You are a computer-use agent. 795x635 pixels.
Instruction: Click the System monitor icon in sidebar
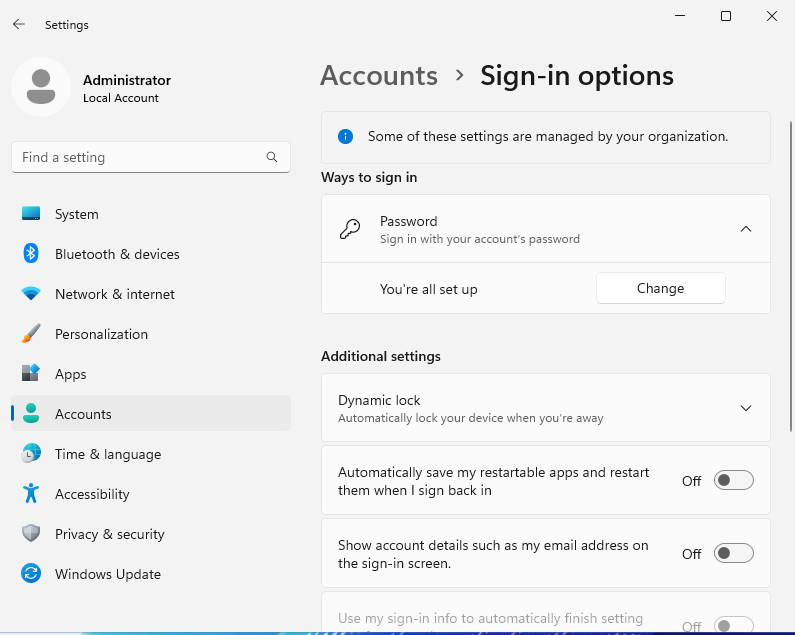31,214
